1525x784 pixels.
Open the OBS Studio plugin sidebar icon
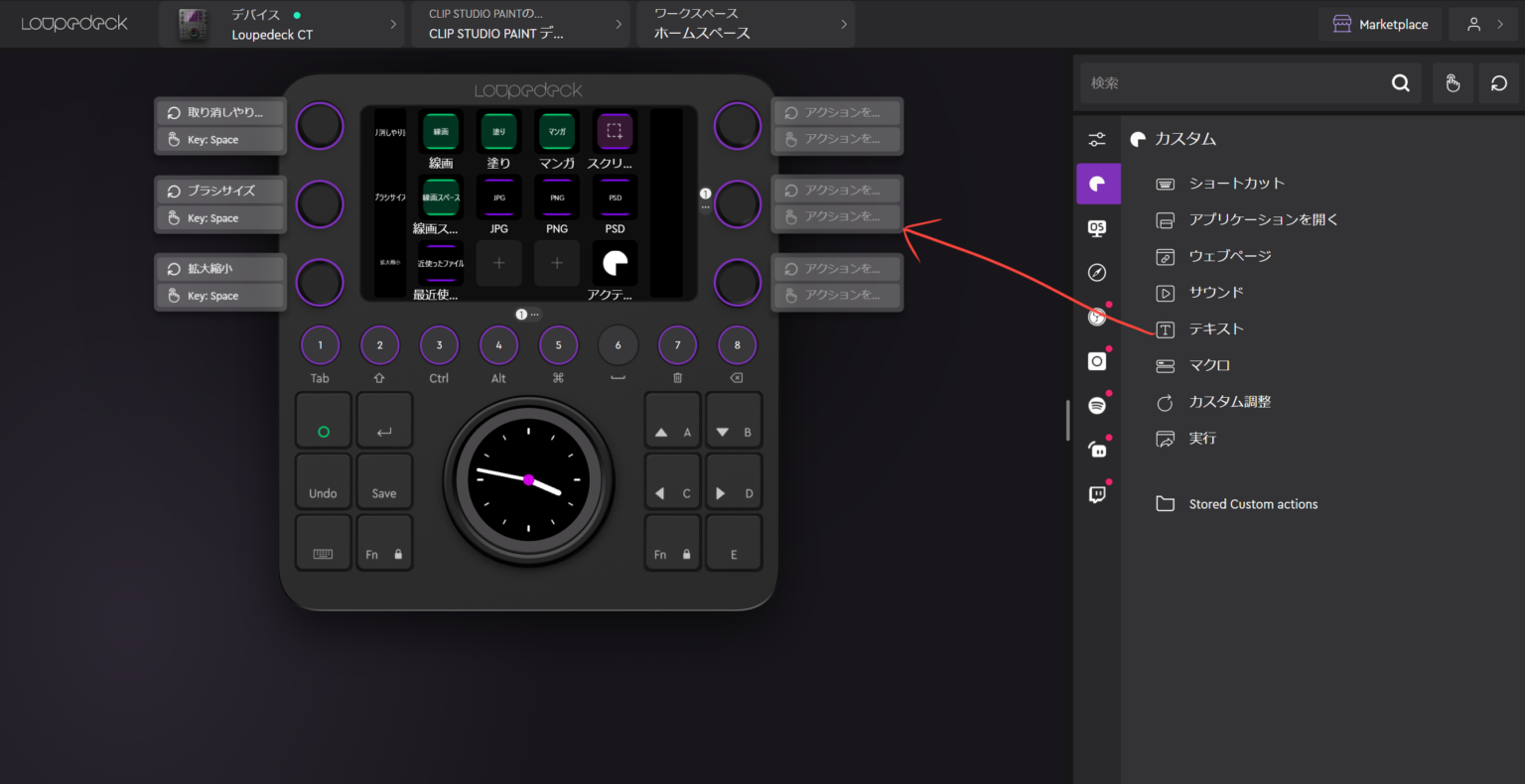(1097, 359)
